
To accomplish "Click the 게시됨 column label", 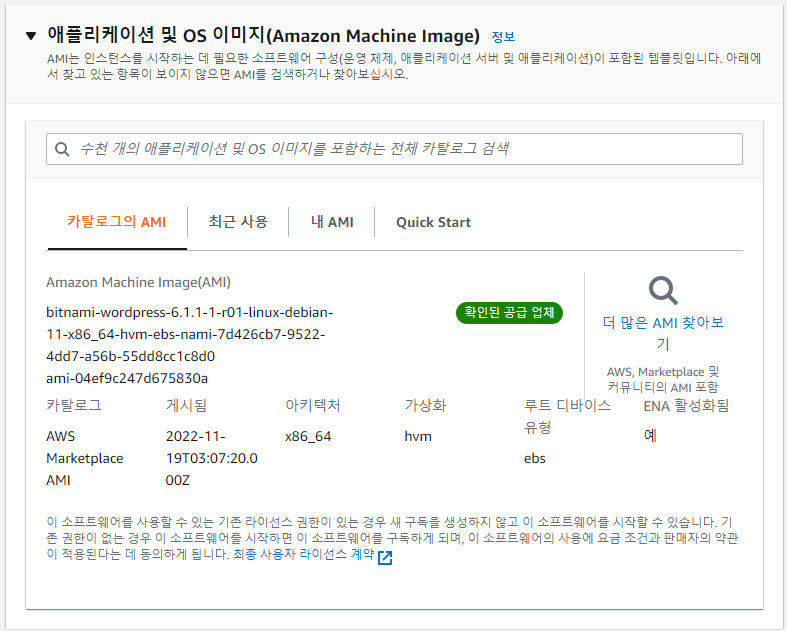I will 186,405.
